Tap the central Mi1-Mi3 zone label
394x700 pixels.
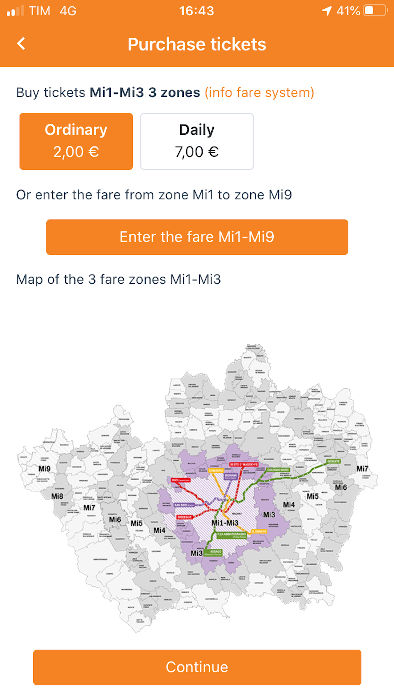(225, 523)
